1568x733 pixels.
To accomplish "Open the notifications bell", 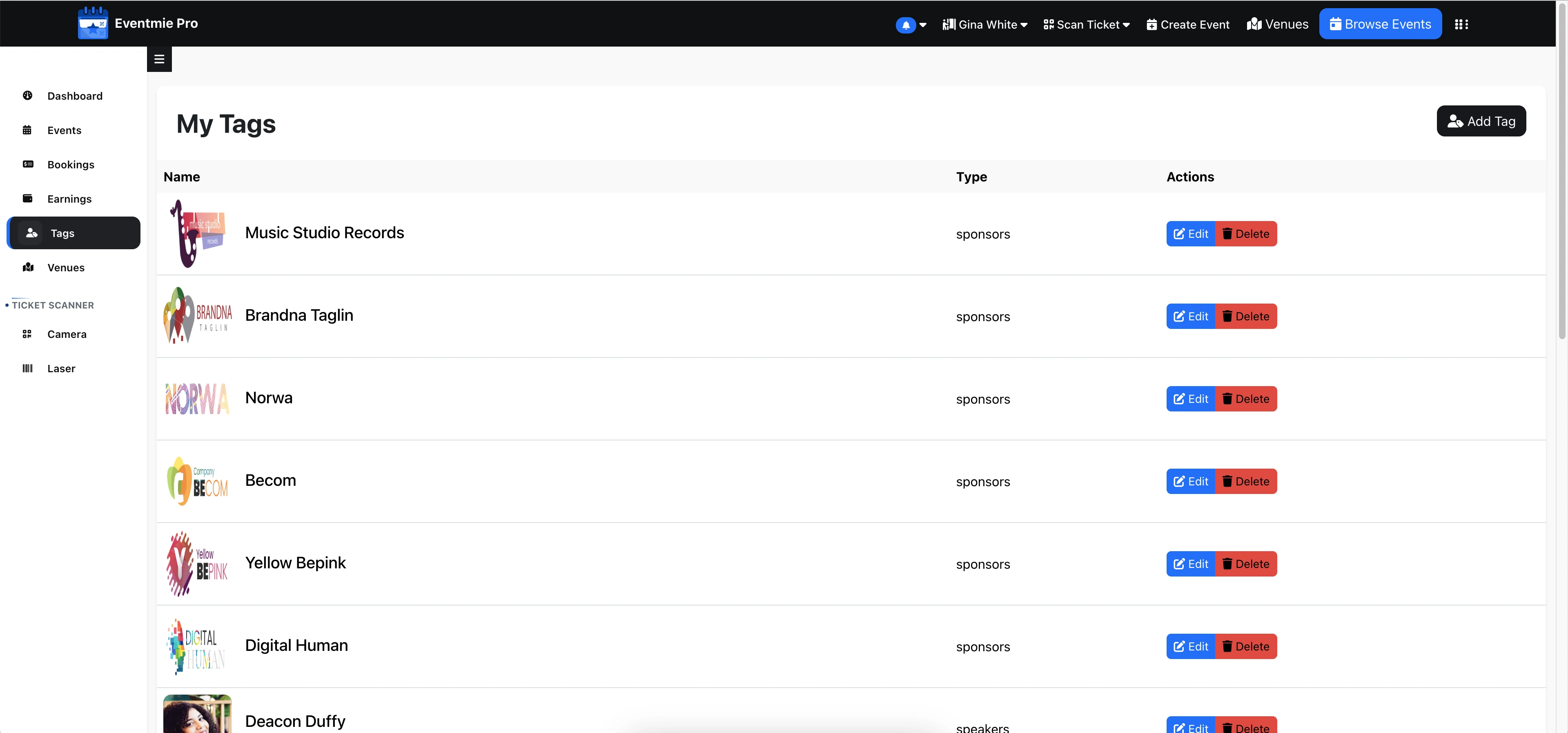I will click(906, 25).
